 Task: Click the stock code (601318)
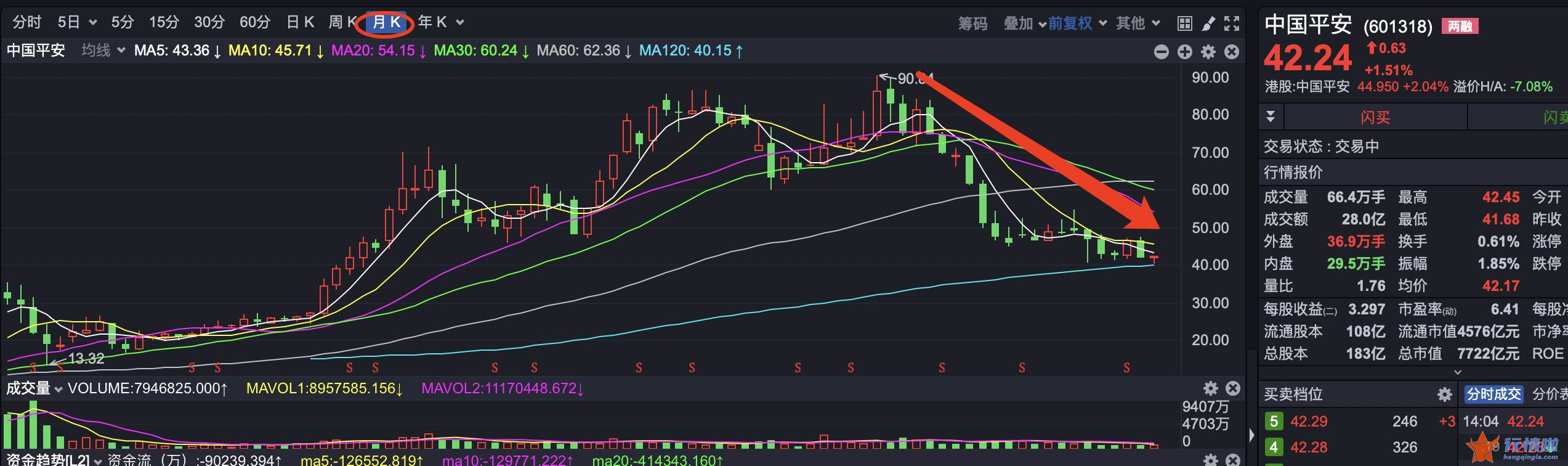click(x=1397, y=27)
